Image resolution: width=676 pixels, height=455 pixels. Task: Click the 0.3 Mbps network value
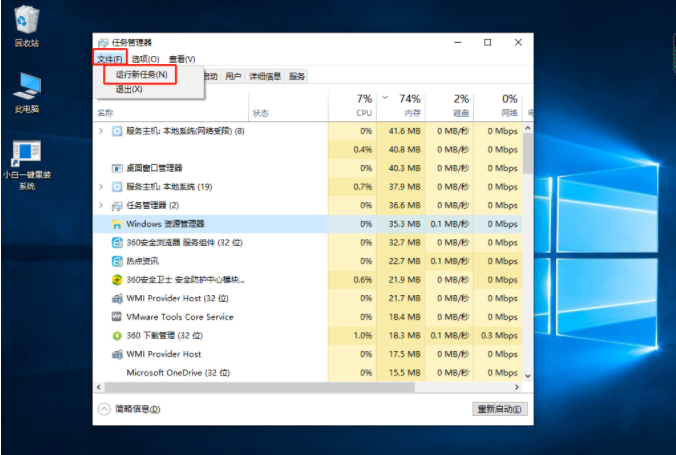499,336
